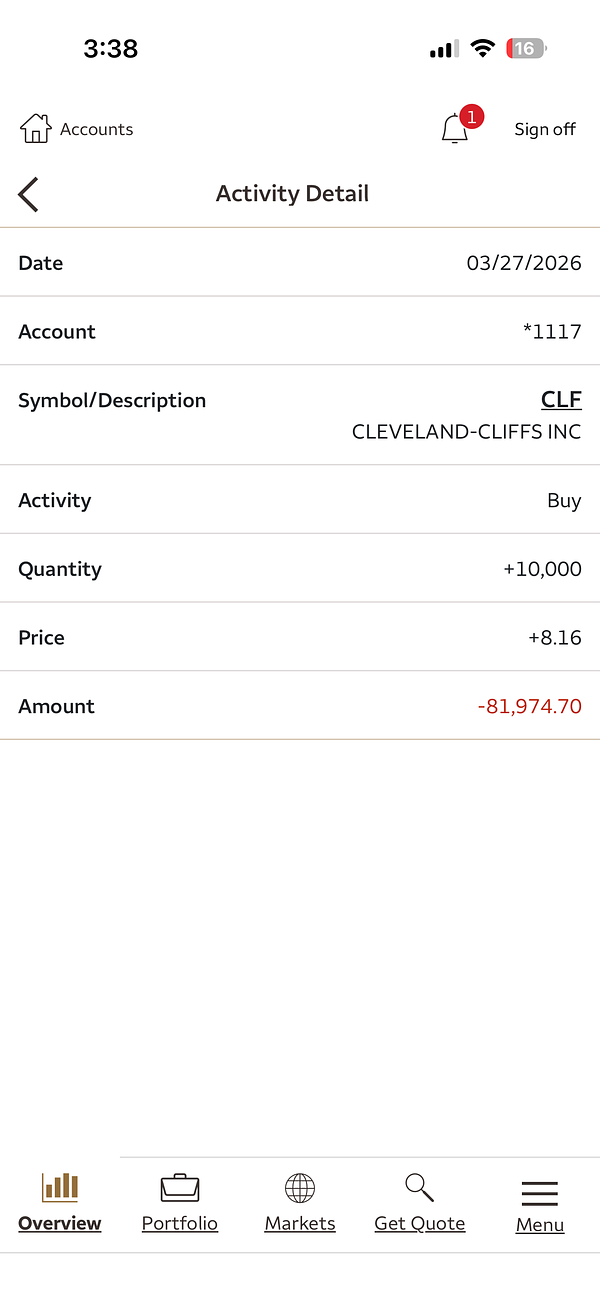
Task: Open the CLF symbol link
Action: pyautogui.click(x=561, y=400)
